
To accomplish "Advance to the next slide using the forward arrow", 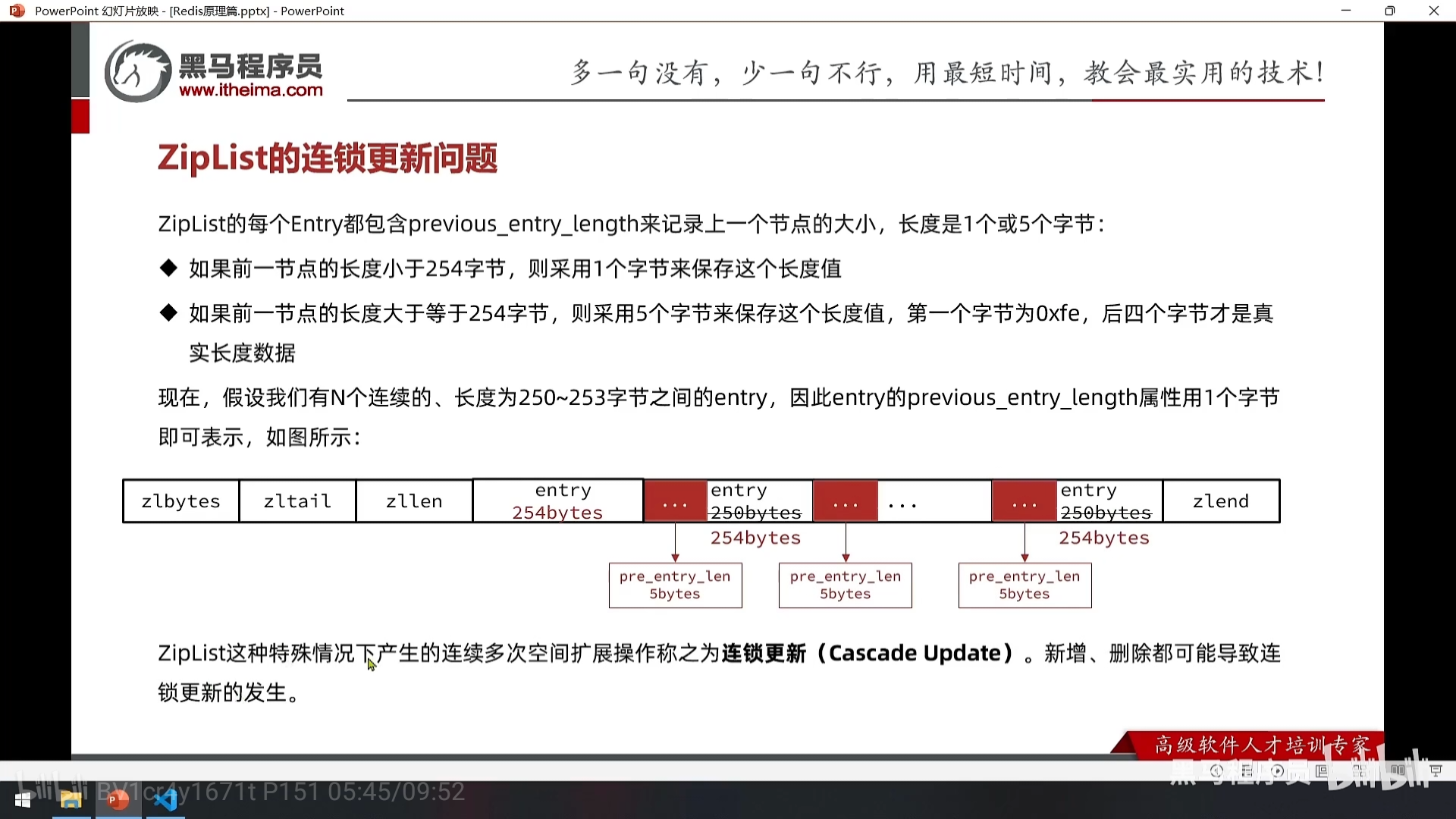I will tap(1278, 770).
